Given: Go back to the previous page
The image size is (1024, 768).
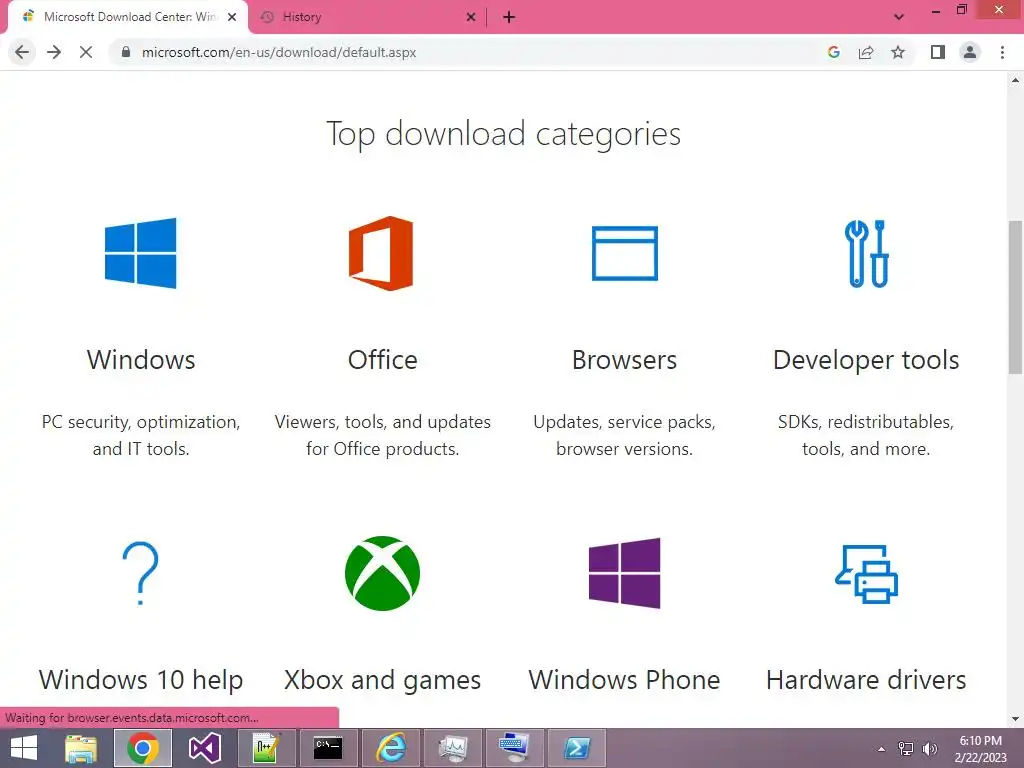Looking at the screenshot, I should [x=22, y=52].
